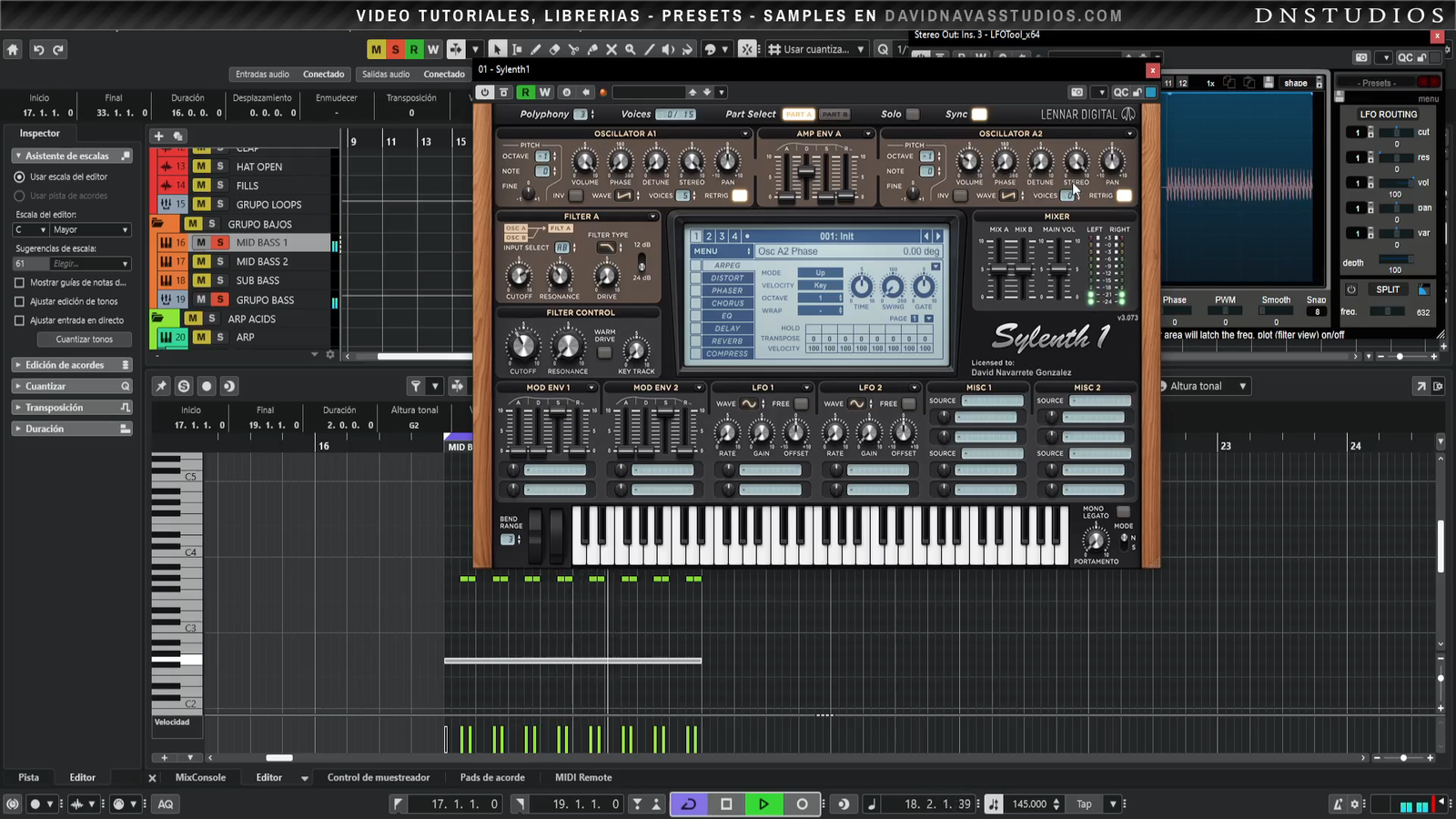This screenshot has width=1456, height=819.
Task: Select 'Usar escala del editor' radio button
Action: click(19, 177)
